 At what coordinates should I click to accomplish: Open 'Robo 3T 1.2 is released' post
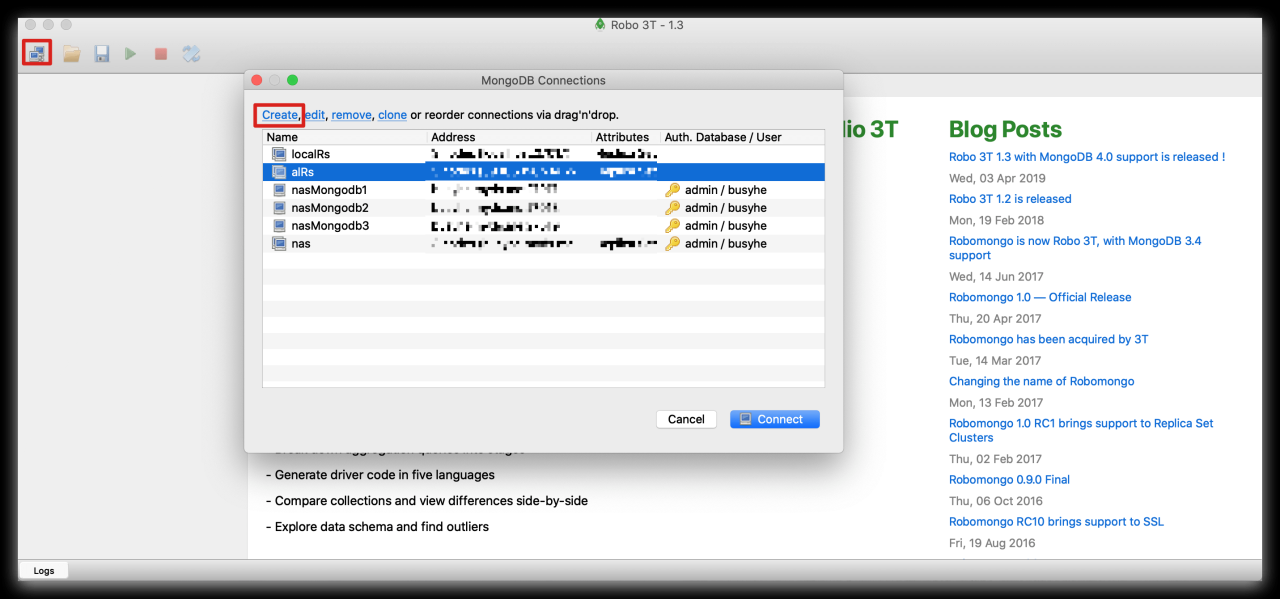1010,199
